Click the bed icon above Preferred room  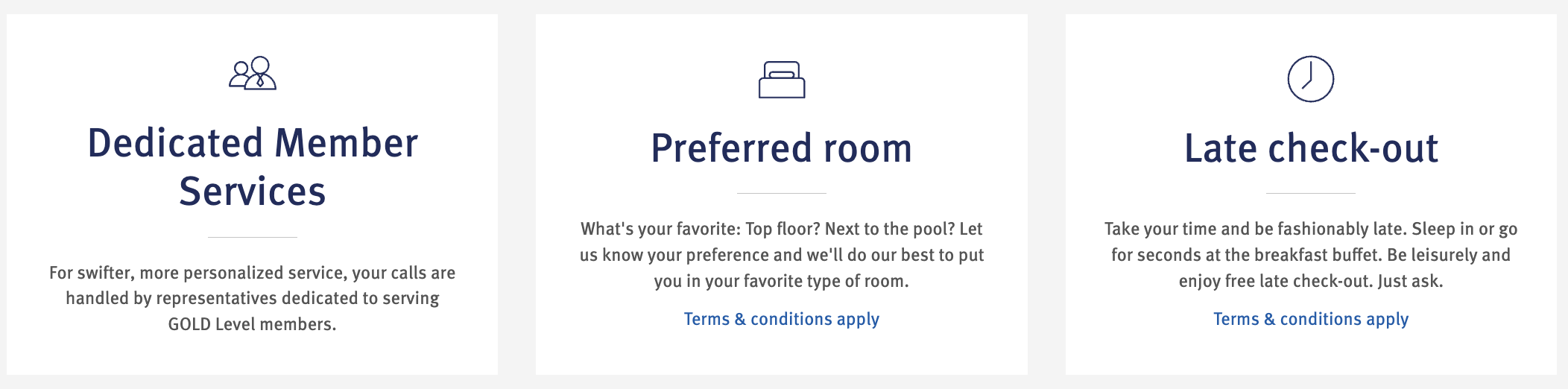click(782, 80)
